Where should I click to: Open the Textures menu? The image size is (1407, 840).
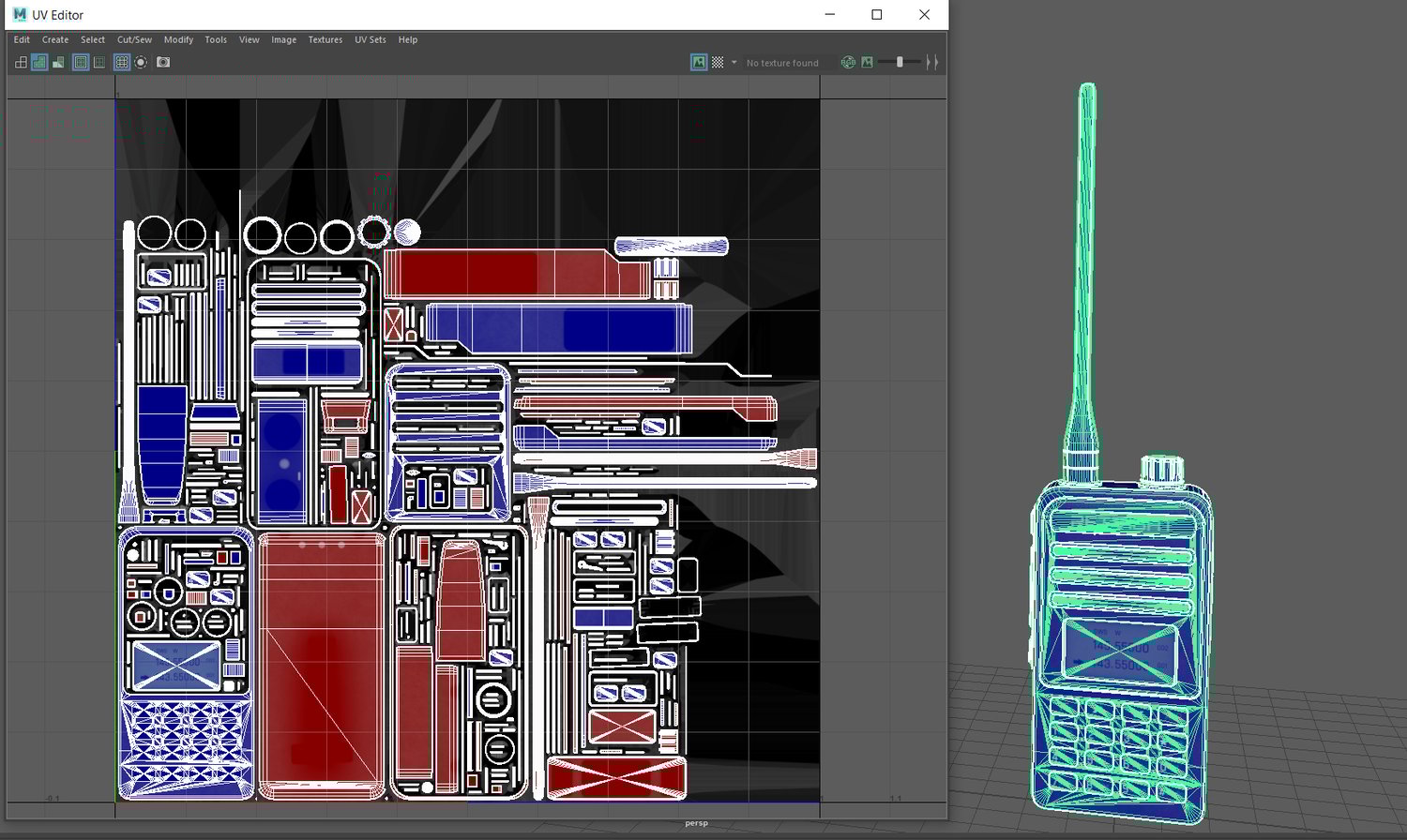coord(325,40)
